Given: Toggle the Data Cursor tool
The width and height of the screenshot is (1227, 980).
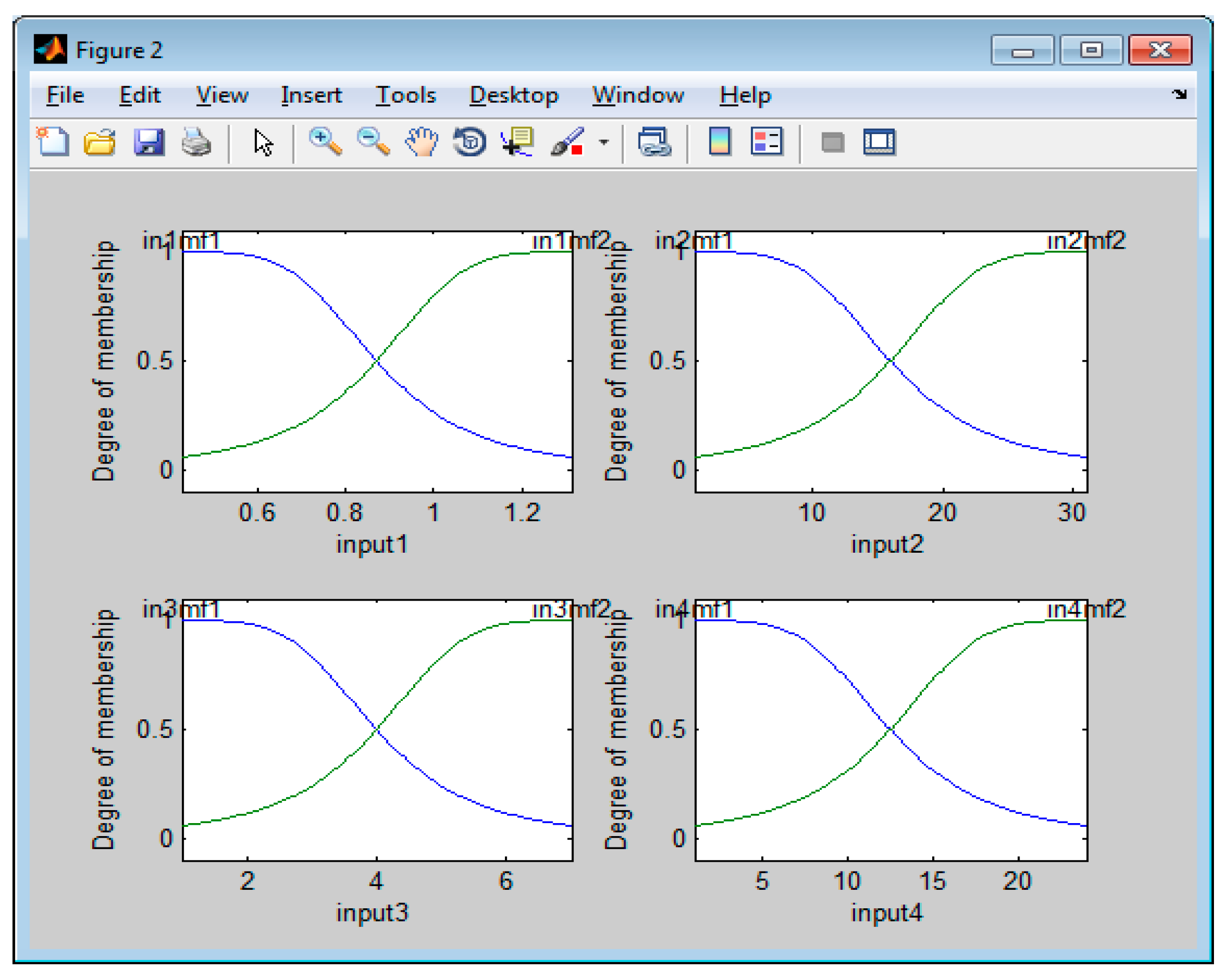Looking at the screenshot, I should pos(517,142).
